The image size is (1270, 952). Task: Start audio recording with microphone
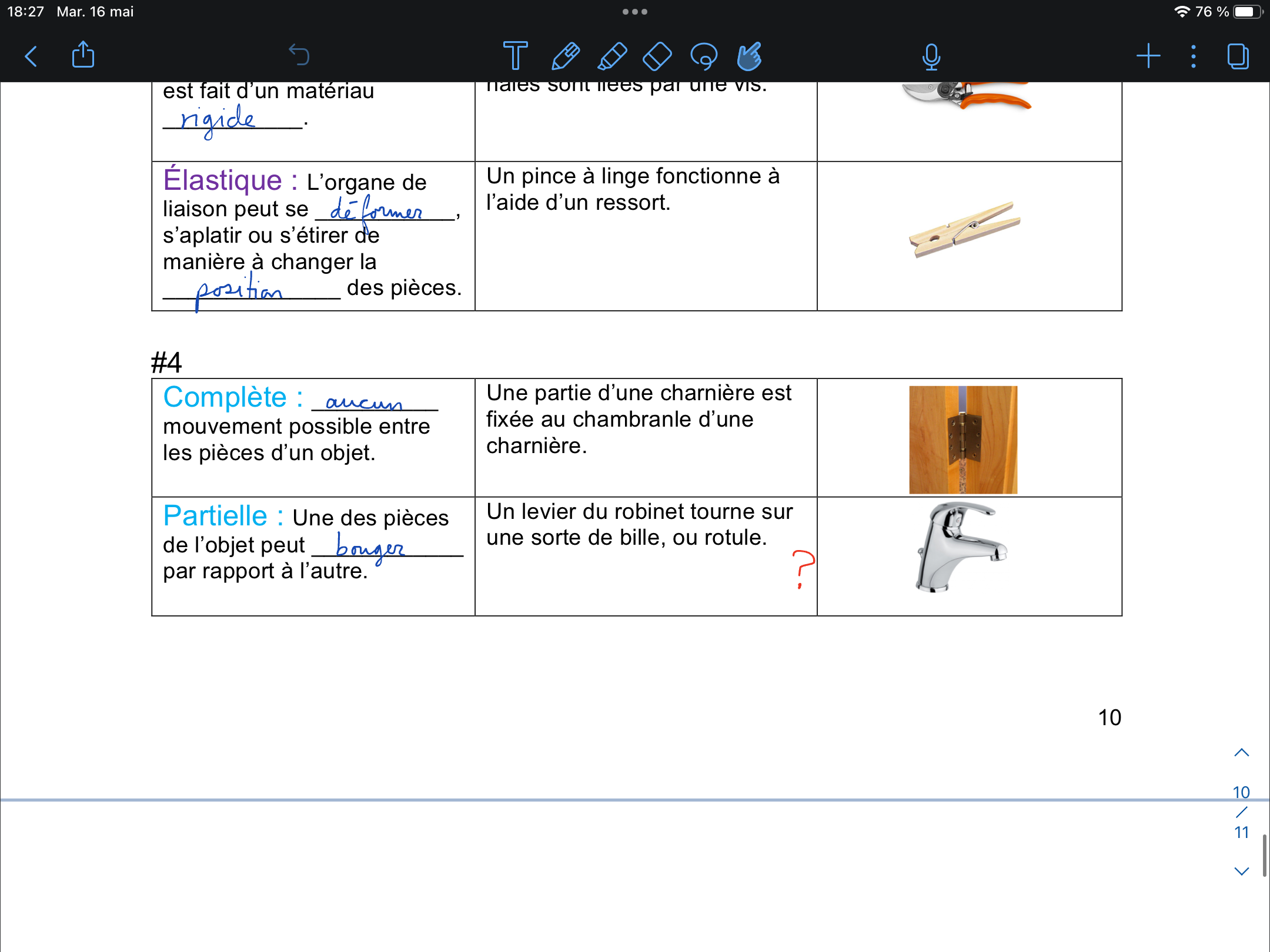coord(931,56)
